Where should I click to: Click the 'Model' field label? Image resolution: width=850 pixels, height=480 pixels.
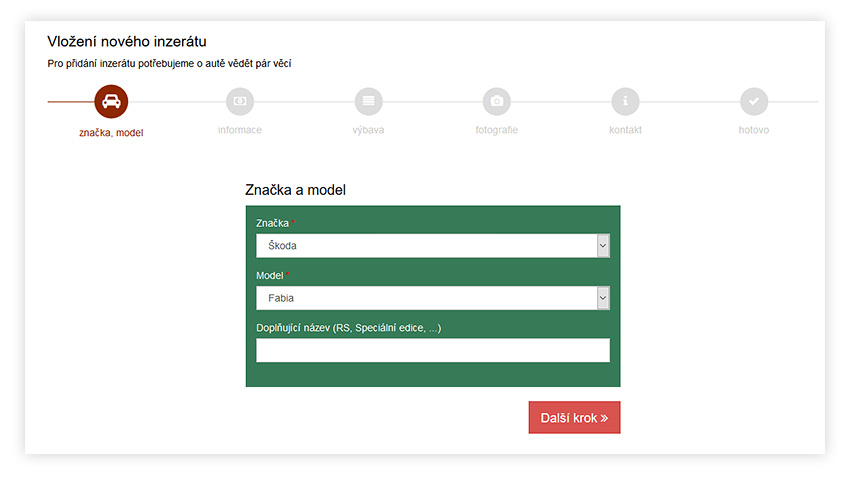tap(270, 275)
